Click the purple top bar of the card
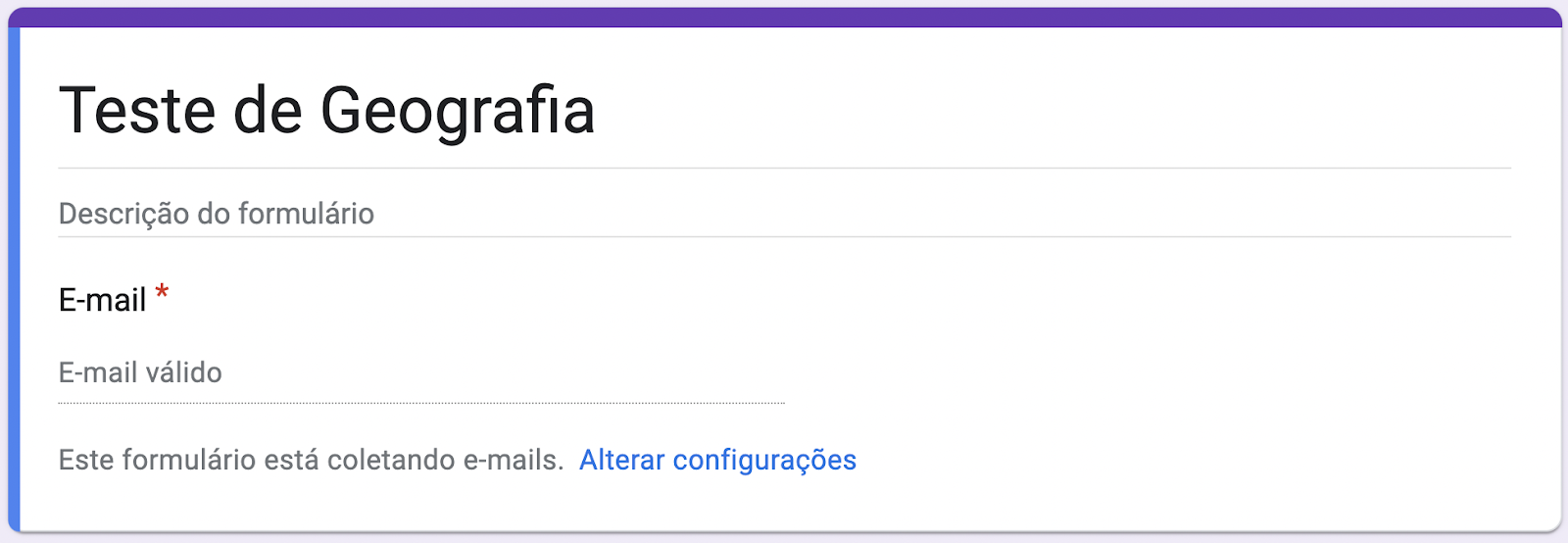The width and height of the screenshot is (1568, 543). pos(784,17)
